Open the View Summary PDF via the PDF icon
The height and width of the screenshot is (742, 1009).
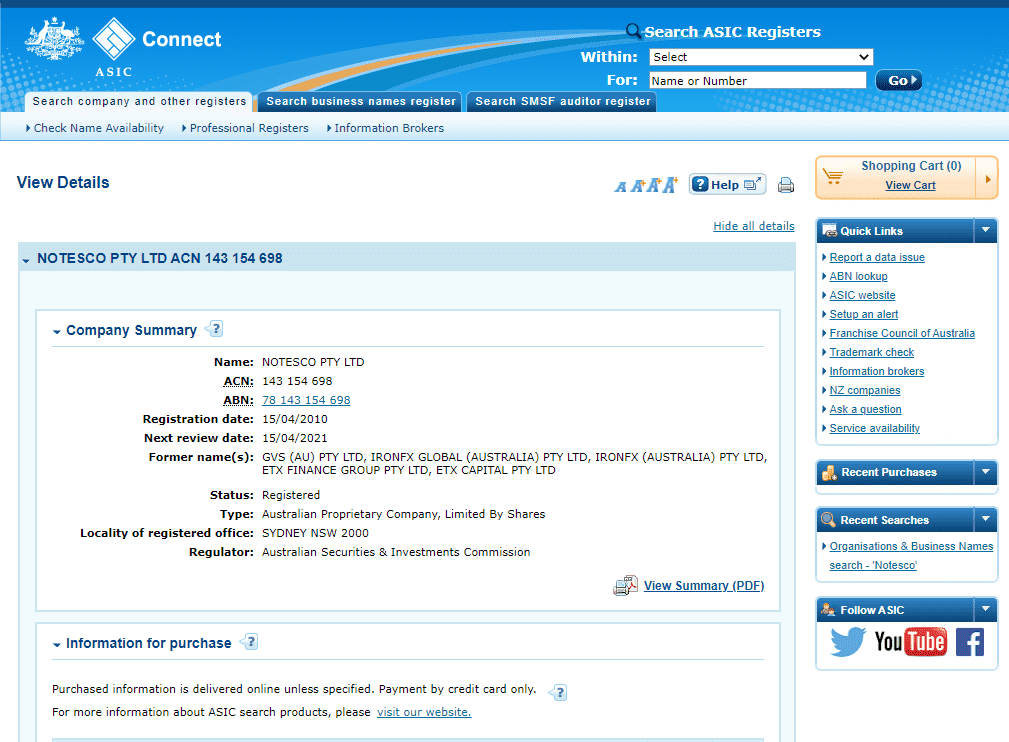tap(625, 584)
